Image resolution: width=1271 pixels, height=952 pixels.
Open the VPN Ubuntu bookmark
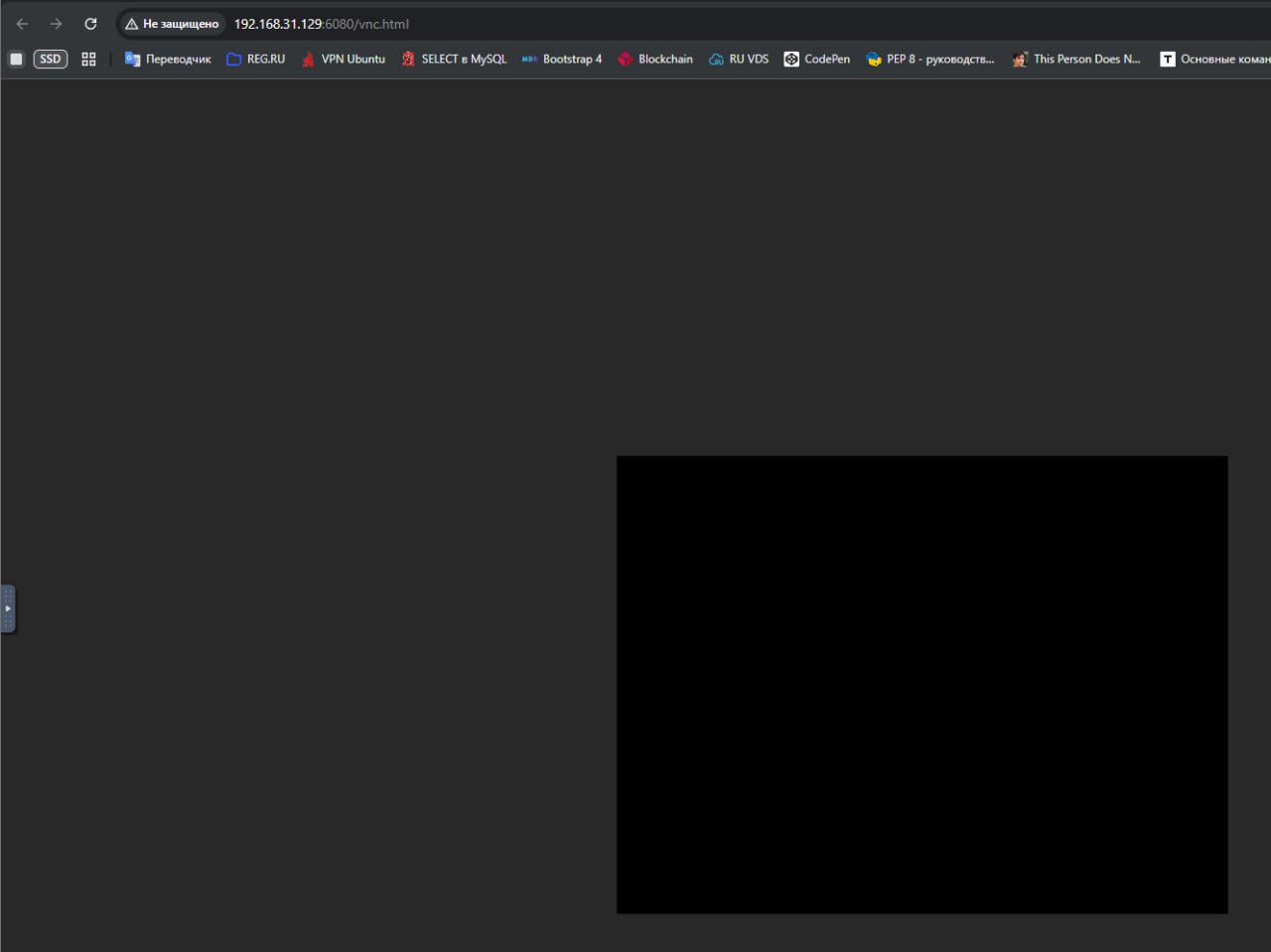343,60
